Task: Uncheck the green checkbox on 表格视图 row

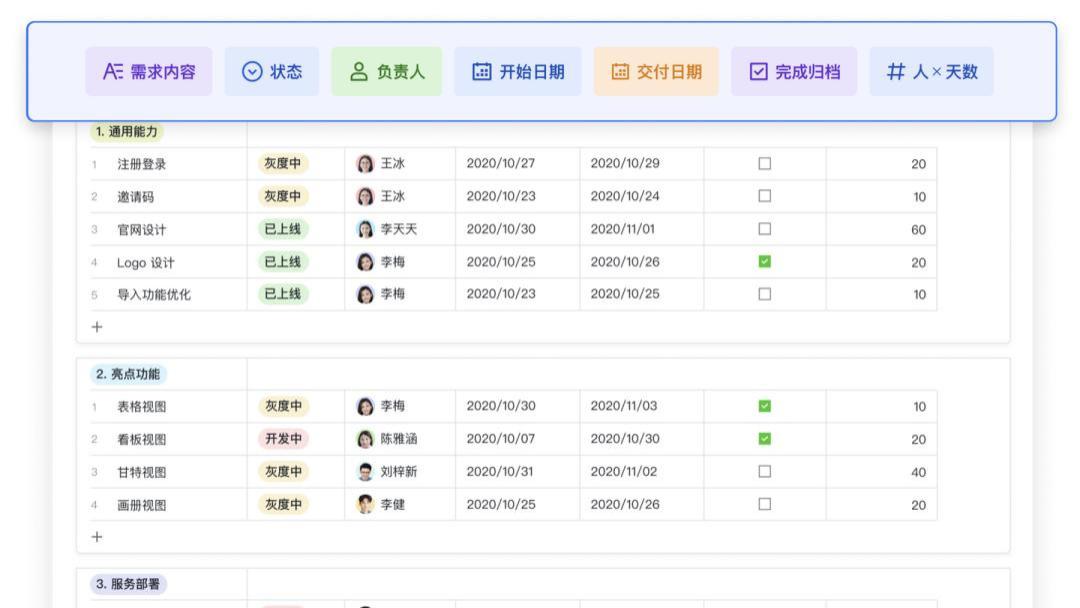Action: [765, 406]
